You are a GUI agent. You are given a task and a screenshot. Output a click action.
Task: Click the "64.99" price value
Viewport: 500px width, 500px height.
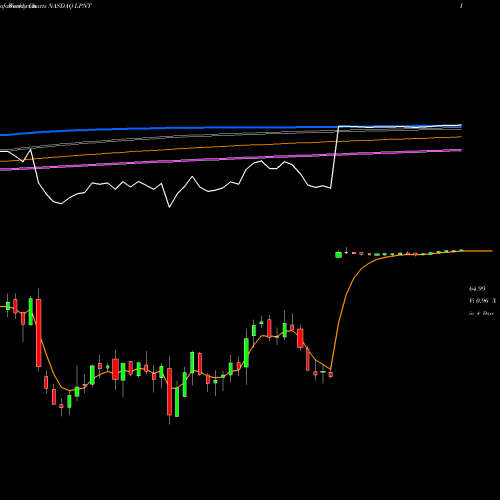click(477, 289)
